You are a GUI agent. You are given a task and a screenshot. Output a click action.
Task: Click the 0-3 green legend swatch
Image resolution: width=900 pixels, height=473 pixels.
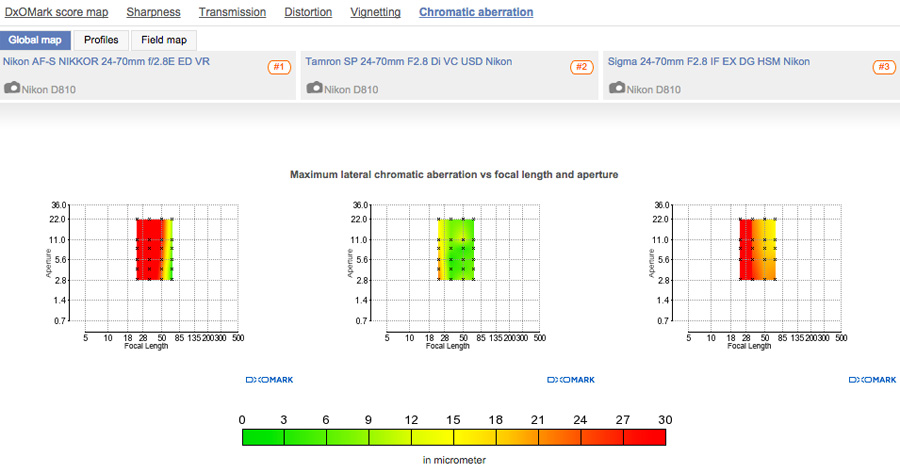pos(263,437)
